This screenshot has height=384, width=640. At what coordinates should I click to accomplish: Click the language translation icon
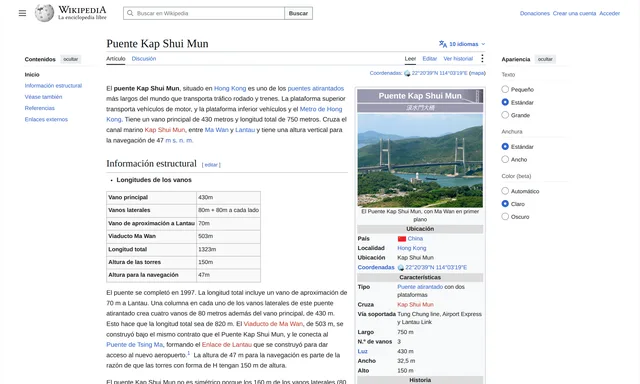[443, 44]
